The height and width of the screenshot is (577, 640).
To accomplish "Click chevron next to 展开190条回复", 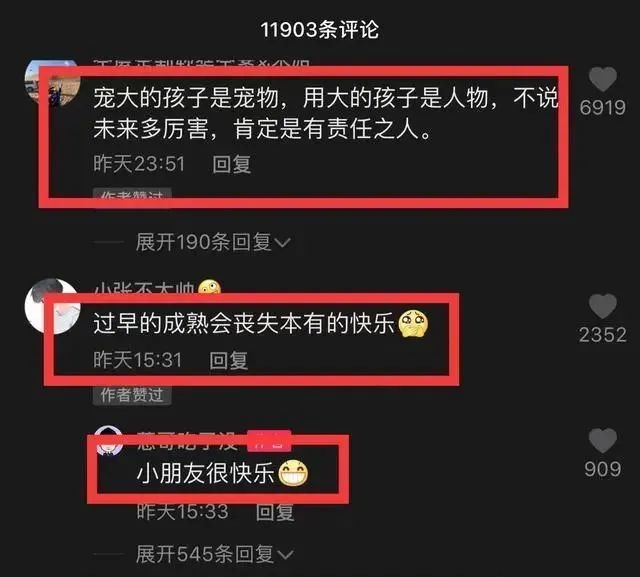I will point(282,243).
